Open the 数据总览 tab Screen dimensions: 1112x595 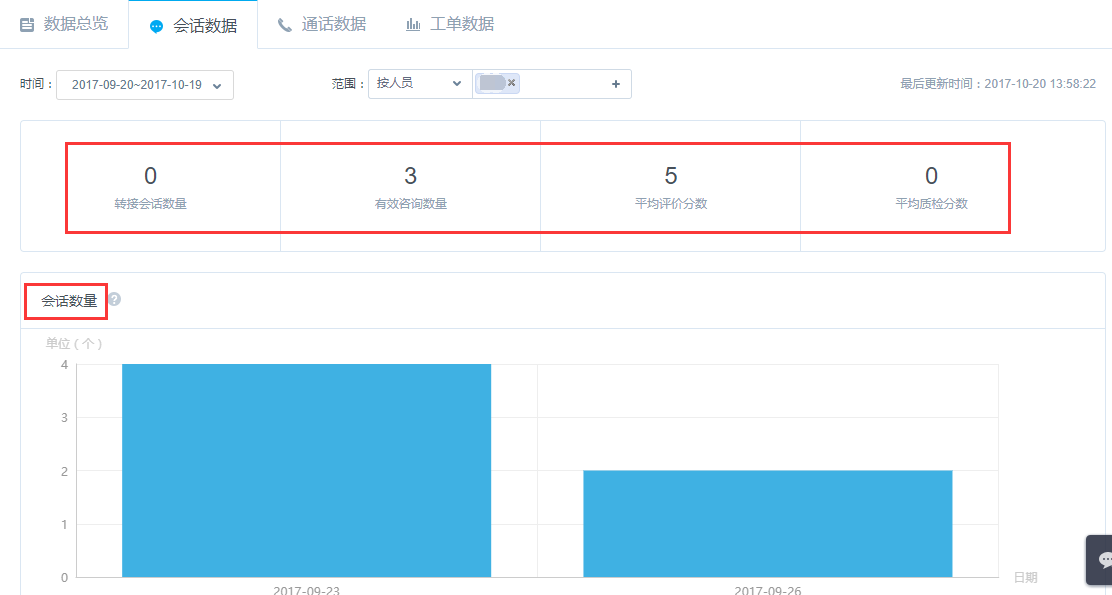64,24
